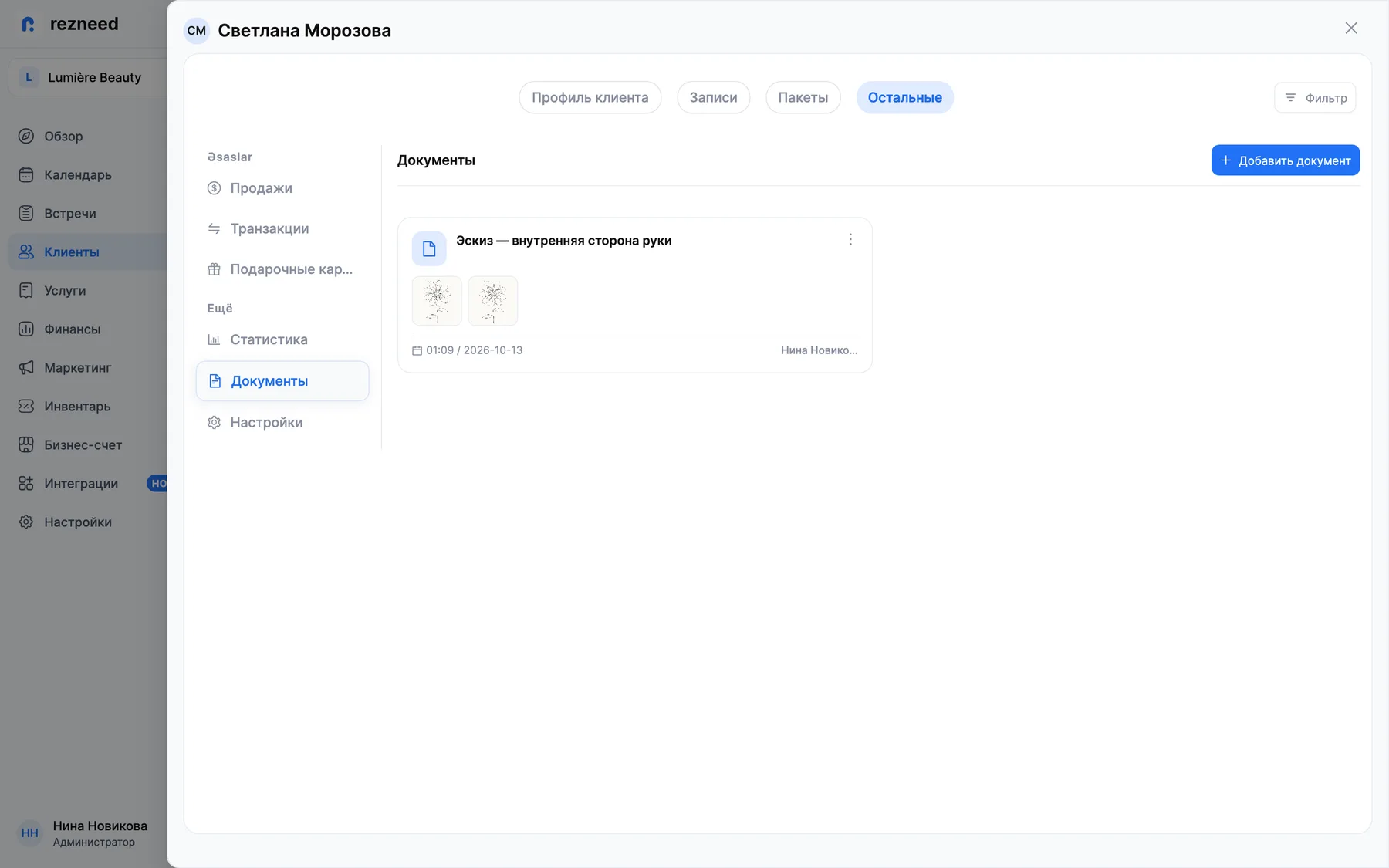Open the Фильтр button
The image size is (1389, 868).
pyautogui.click(x=1315, y=98)
